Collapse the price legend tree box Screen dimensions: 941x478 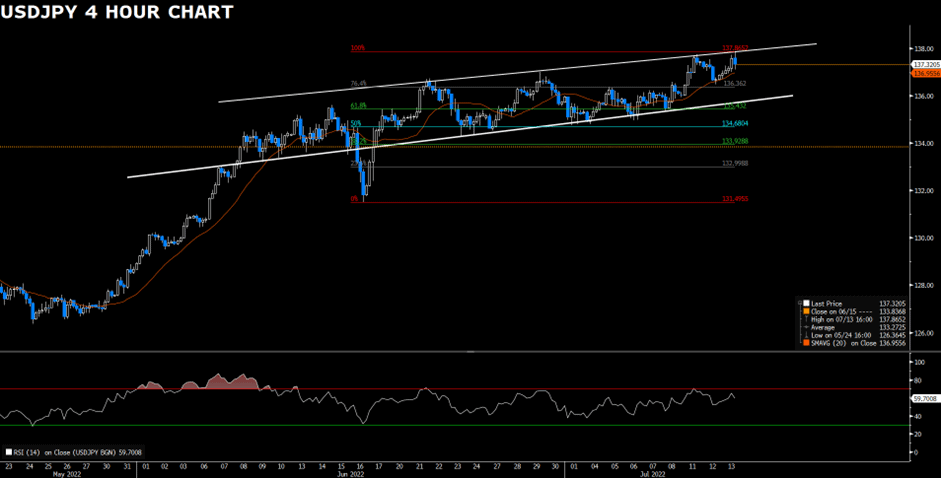coord(798,302)
